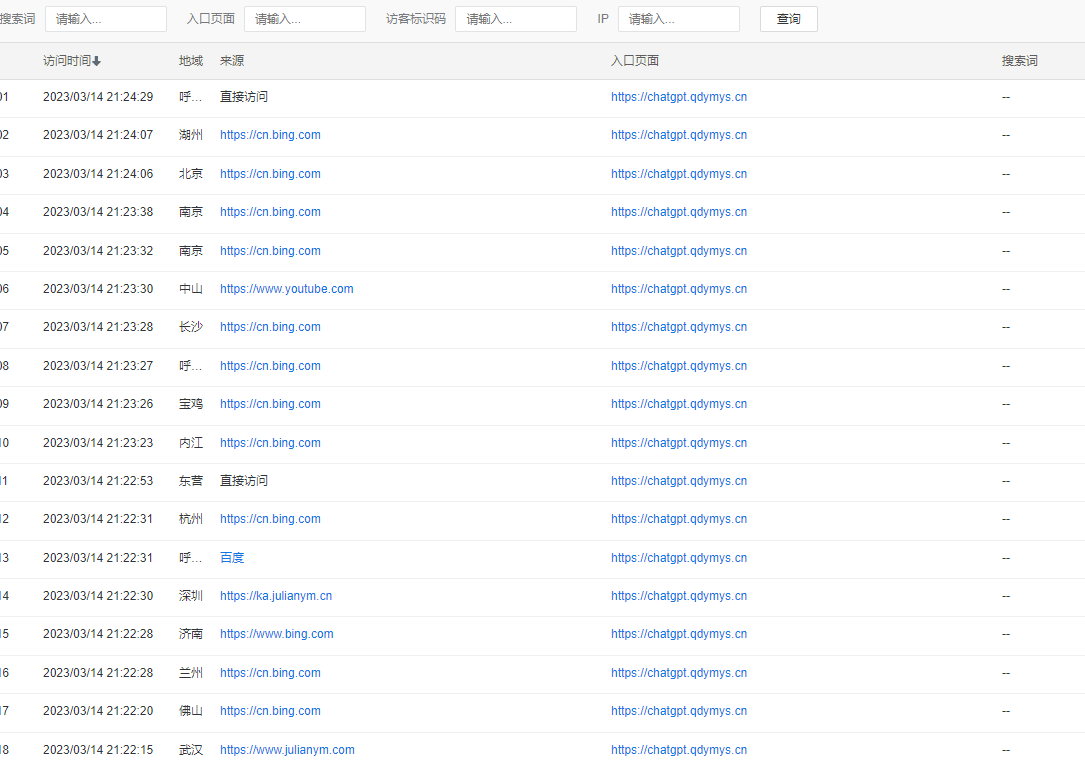Focus the 入口页面 input field
This screenshot has height=764, width=1085.
304,19
